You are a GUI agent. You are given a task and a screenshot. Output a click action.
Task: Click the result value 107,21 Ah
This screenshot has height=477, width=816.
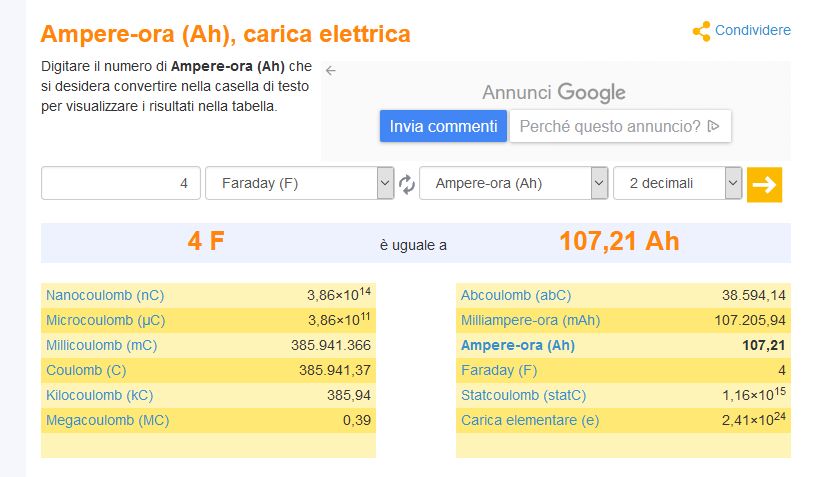pos(619,241)
